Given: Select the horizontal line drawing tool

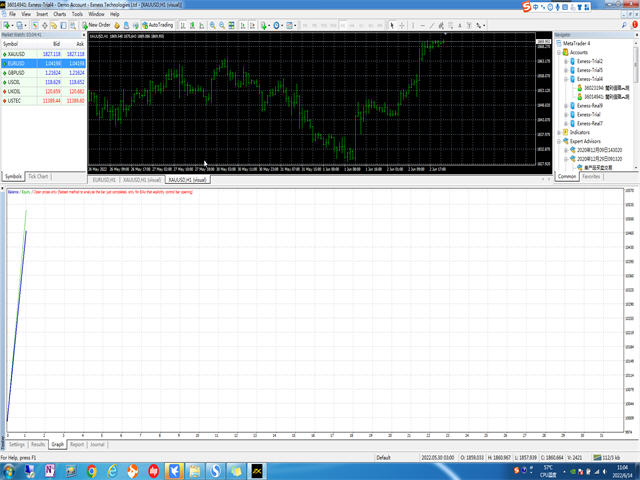Looking at the screenshot, I should 422,25.
